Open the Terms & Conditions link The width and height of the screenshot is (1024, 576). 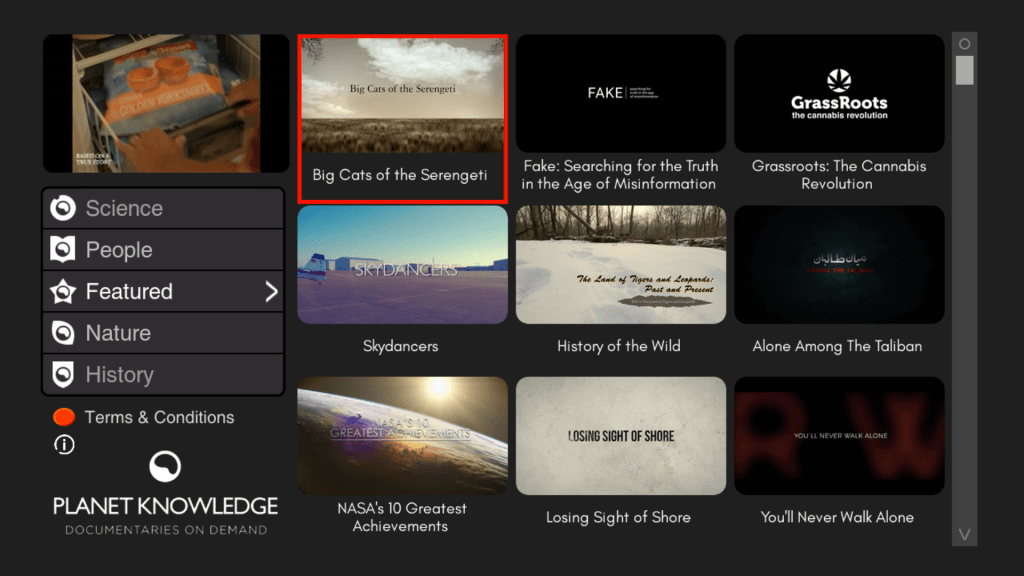[x=159, y=417]
